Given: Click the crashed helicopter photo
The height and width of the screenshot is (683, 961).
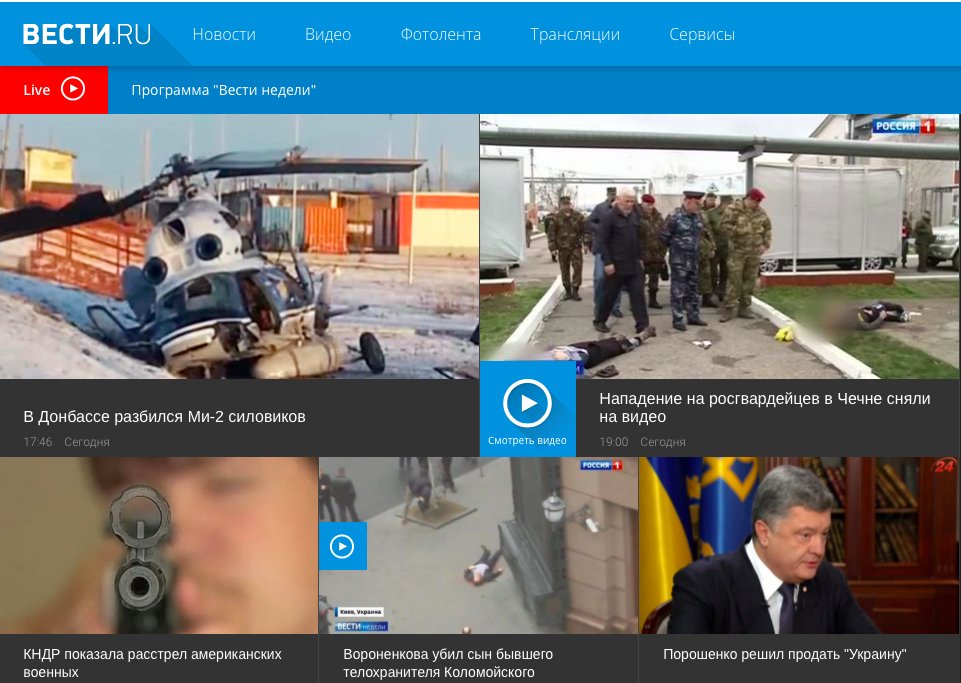Looking at the screenshot, I should pos(239,246).
